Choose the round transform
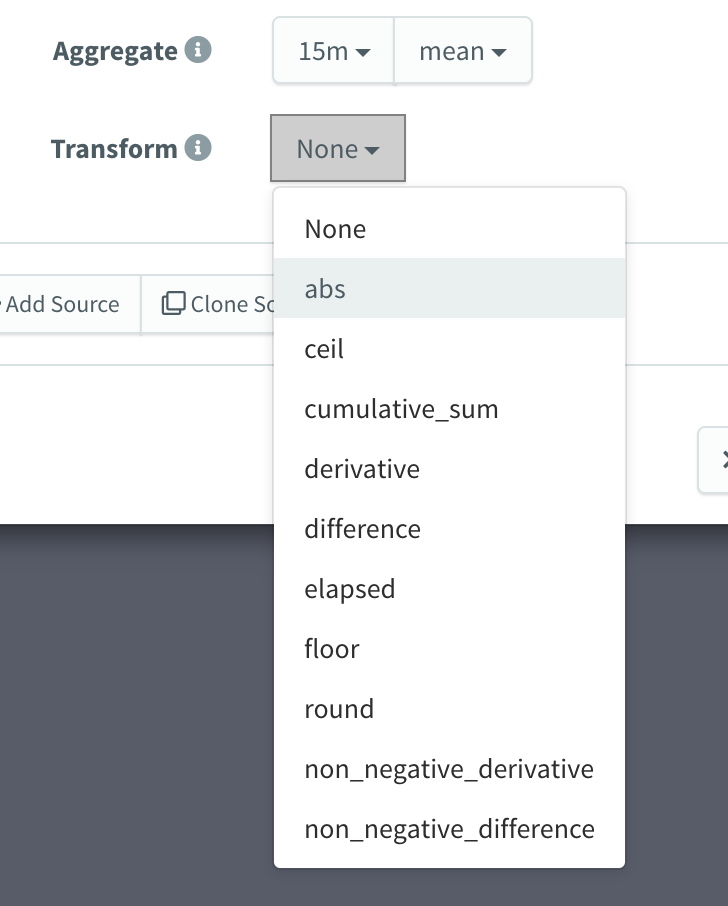728x906 pixels. click(x=450, y=709)
